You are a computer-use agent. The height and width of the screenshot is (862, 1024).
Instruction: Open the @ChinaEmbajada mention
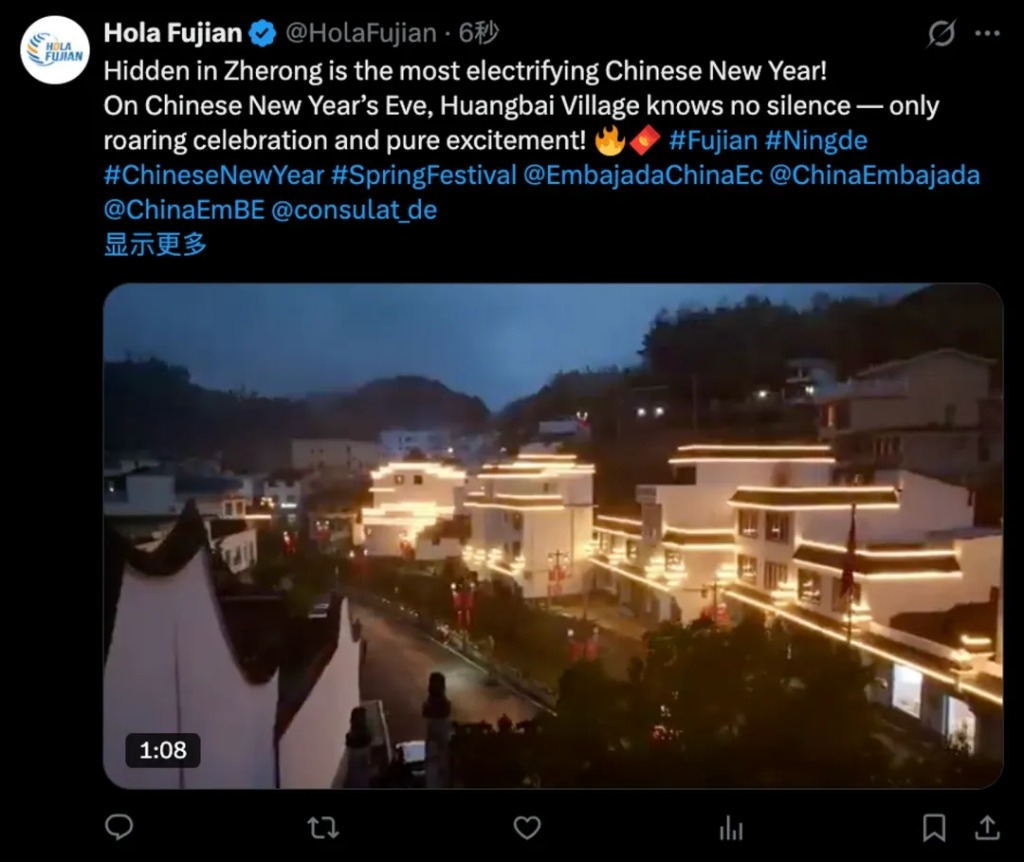pos(875,175)
